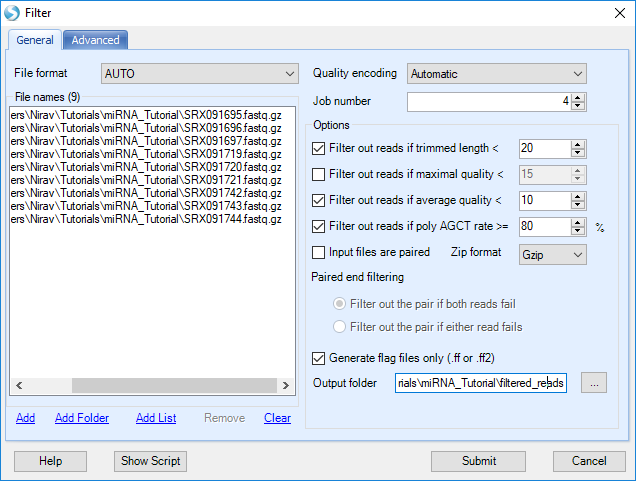The image size is (636, 481).
Task: Click the poly AGCT rate field showing 80
Action: 545,226
